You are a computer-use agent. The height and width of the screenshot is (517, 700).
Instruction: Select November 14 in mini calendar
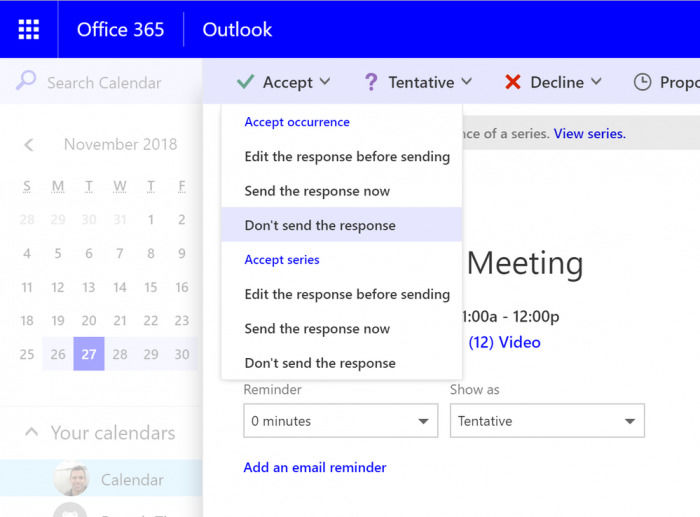120,287
